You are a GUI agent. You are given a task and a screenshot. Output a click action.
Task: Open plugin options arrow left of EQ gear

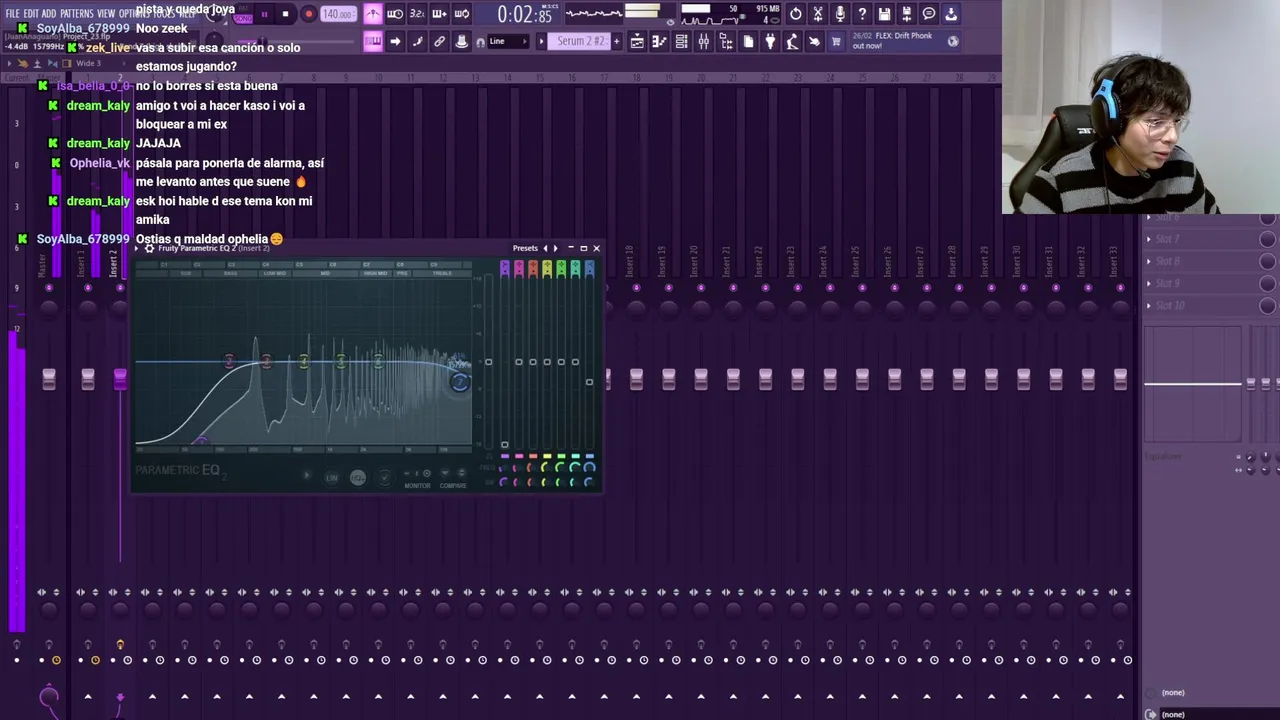coord(138,248)
